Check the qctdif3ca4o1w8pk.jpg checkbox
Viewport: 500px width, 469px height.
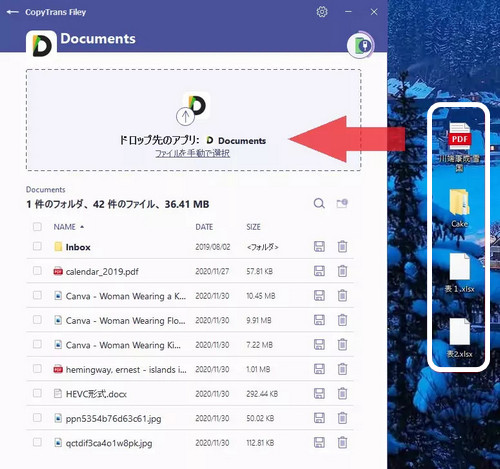click(37, 442)
